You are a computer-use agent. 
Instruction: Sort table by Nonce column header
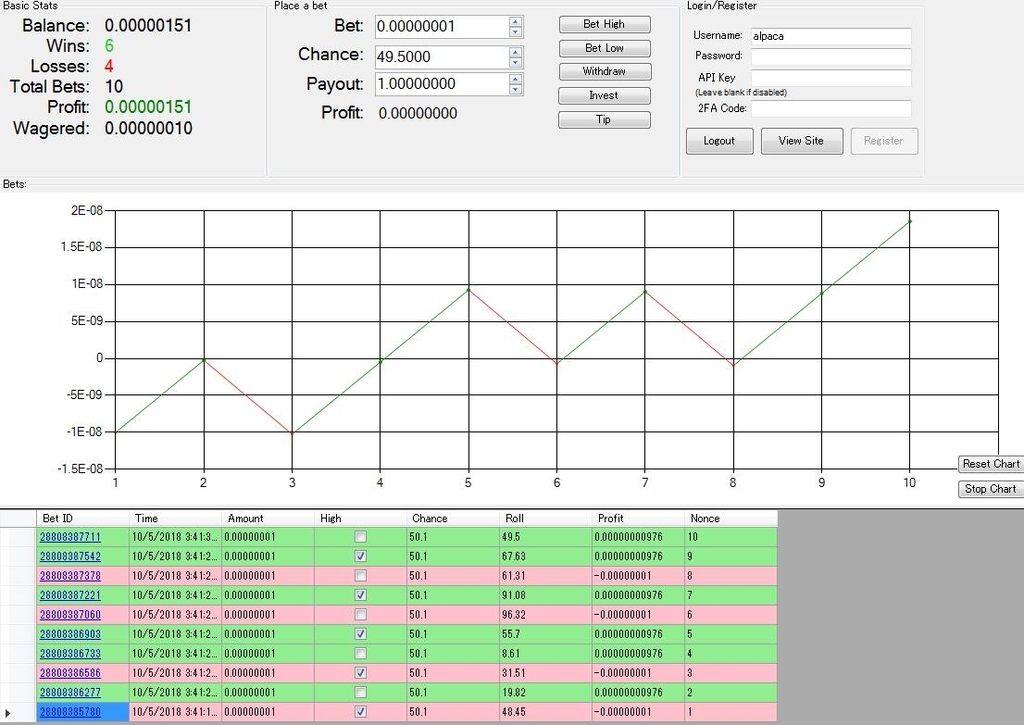731,519
